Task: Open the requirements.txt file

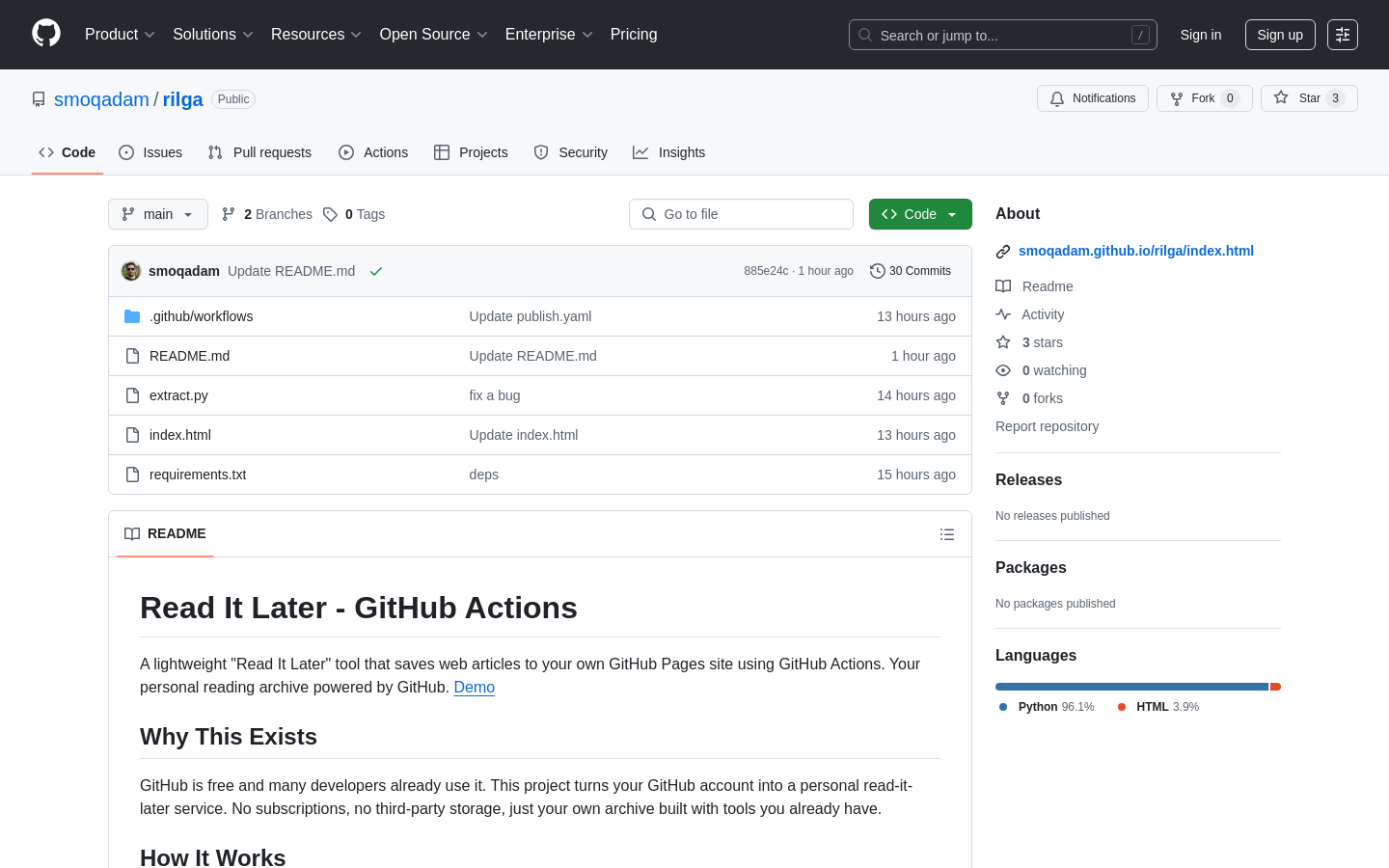Action: (x=198, y=475)
